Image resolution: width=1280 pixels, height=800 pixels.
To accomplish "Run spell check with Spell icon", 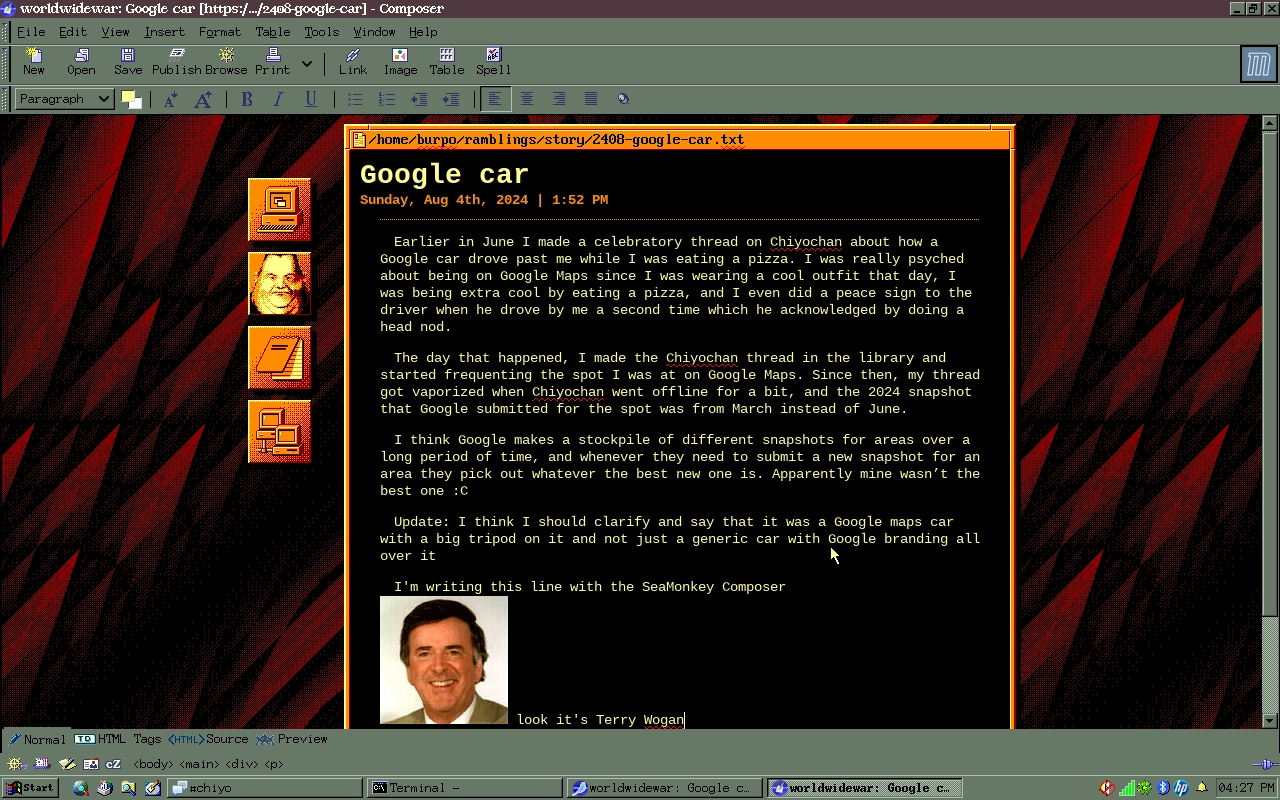I will point(493,61).
